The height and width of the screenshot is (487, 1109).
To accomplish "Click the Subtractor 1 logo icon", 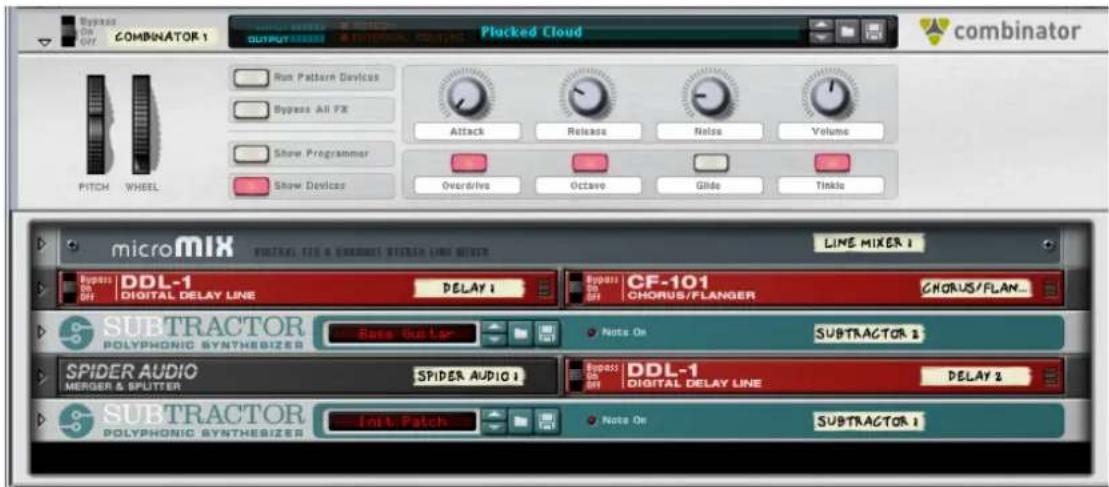I will (76, 422).
